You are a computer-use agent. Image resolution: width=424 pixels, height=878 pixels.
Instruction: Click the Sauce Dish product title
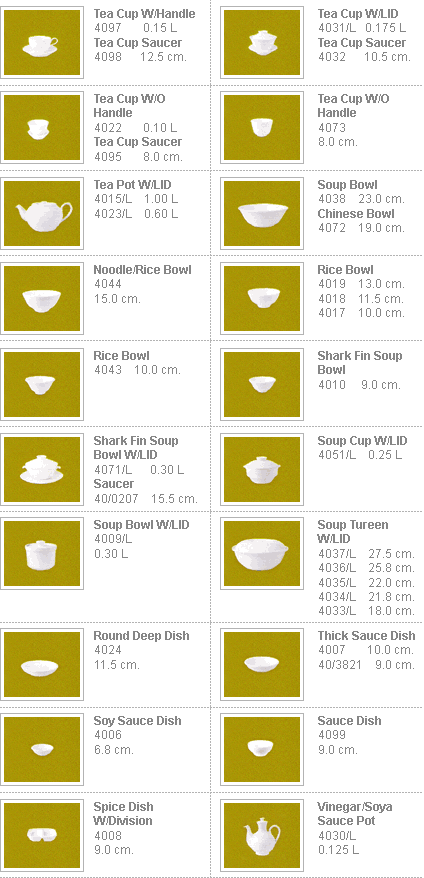[349, 721]
